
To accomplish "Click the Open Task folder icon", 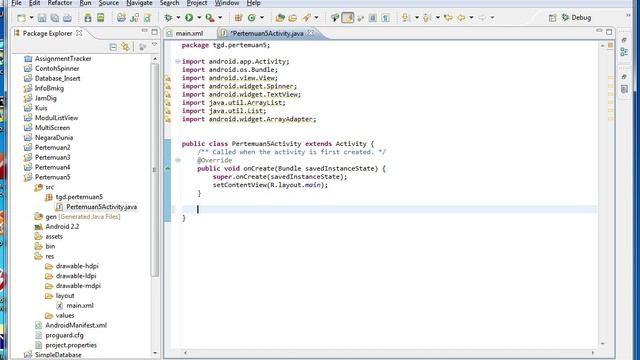I will [x=293, y=18].
